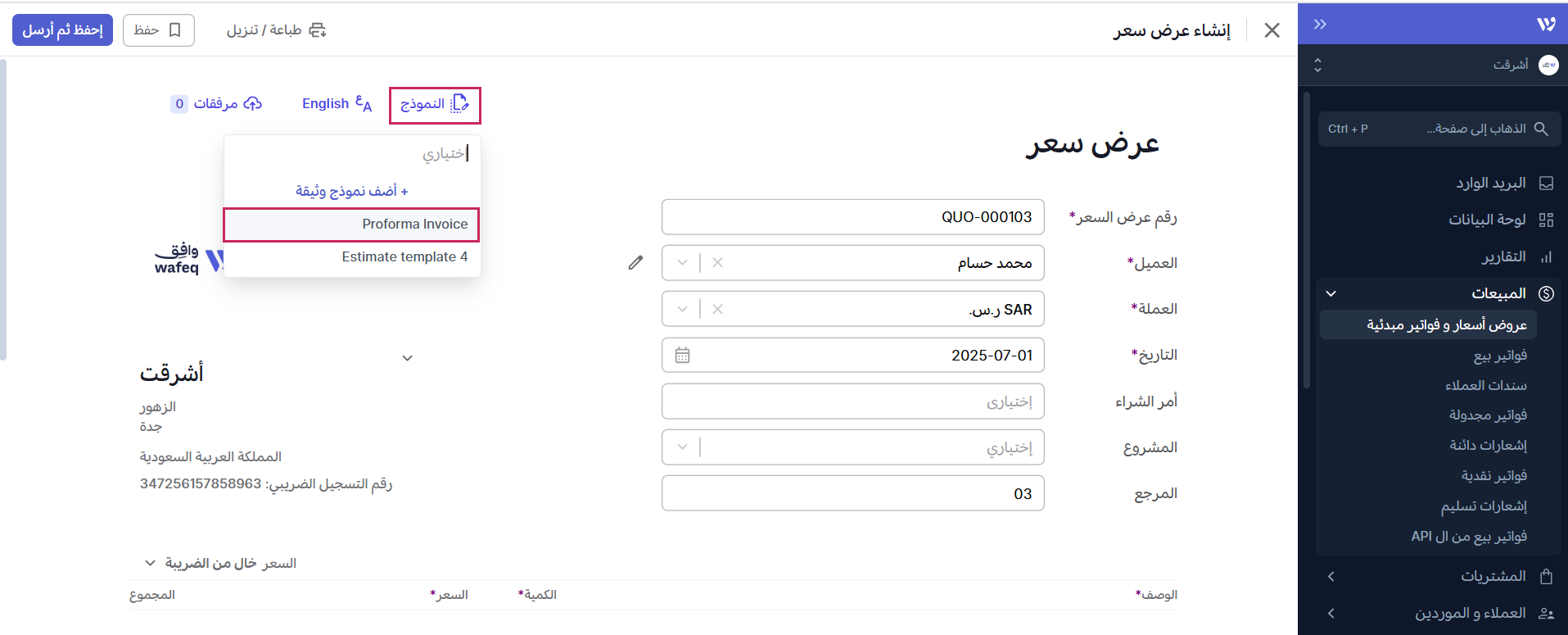1568x635 pixels.
Task: Collapse the sidebar with double-arrow icon
Action: [x=1320, y=25]
